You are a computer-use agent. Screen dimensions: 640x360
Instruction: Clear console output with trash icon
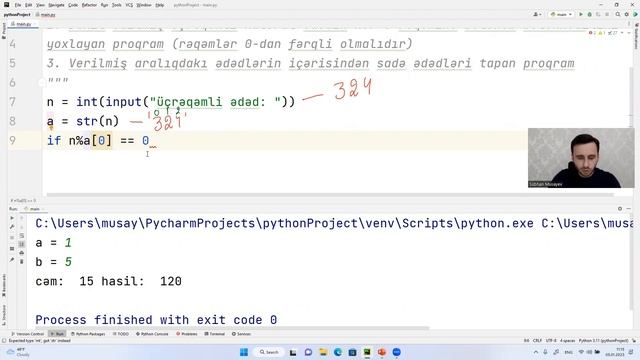[x=22, y=262]
